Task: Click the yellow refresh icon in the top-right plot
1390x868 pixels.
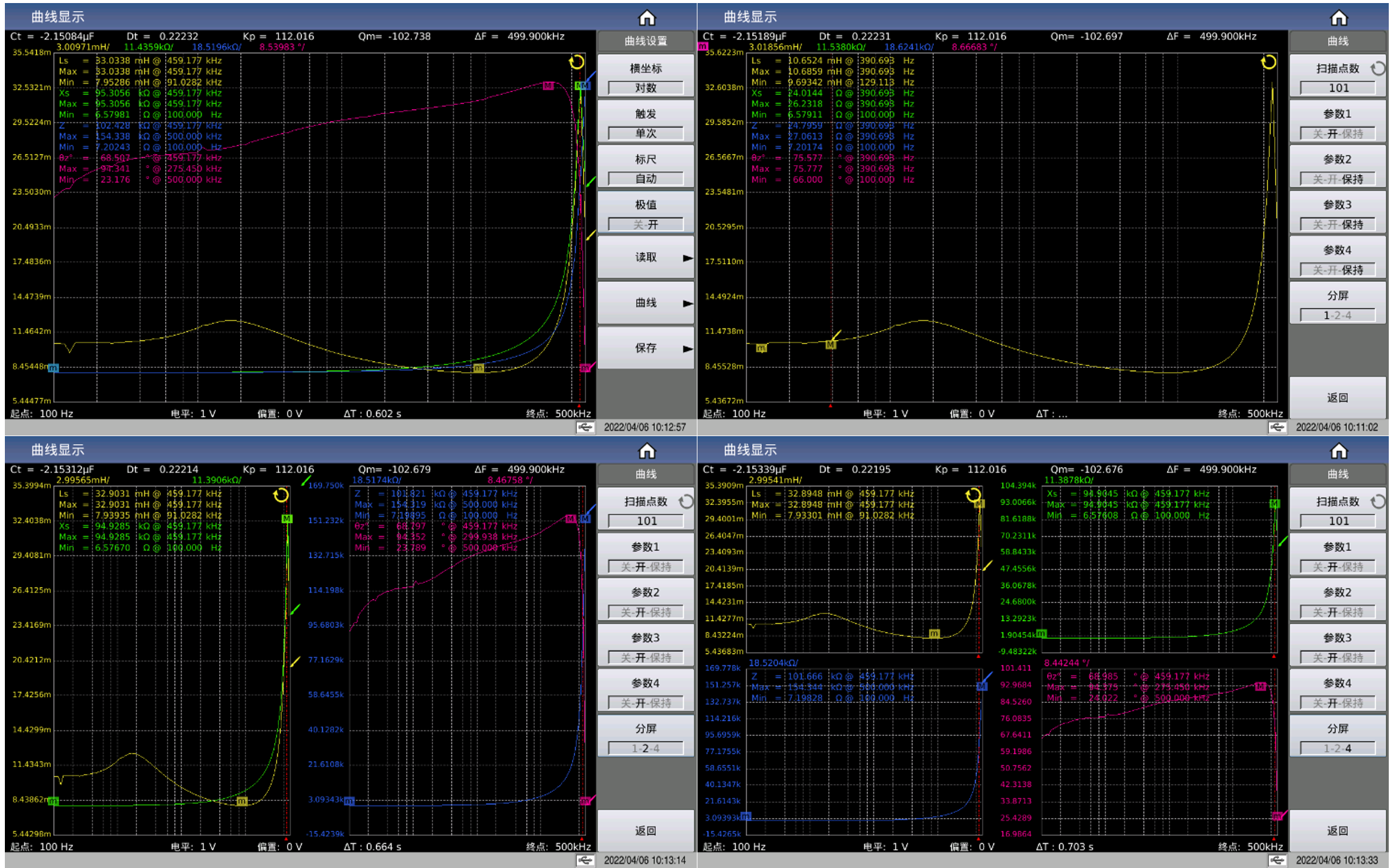Action: (x=1268, y=62)
